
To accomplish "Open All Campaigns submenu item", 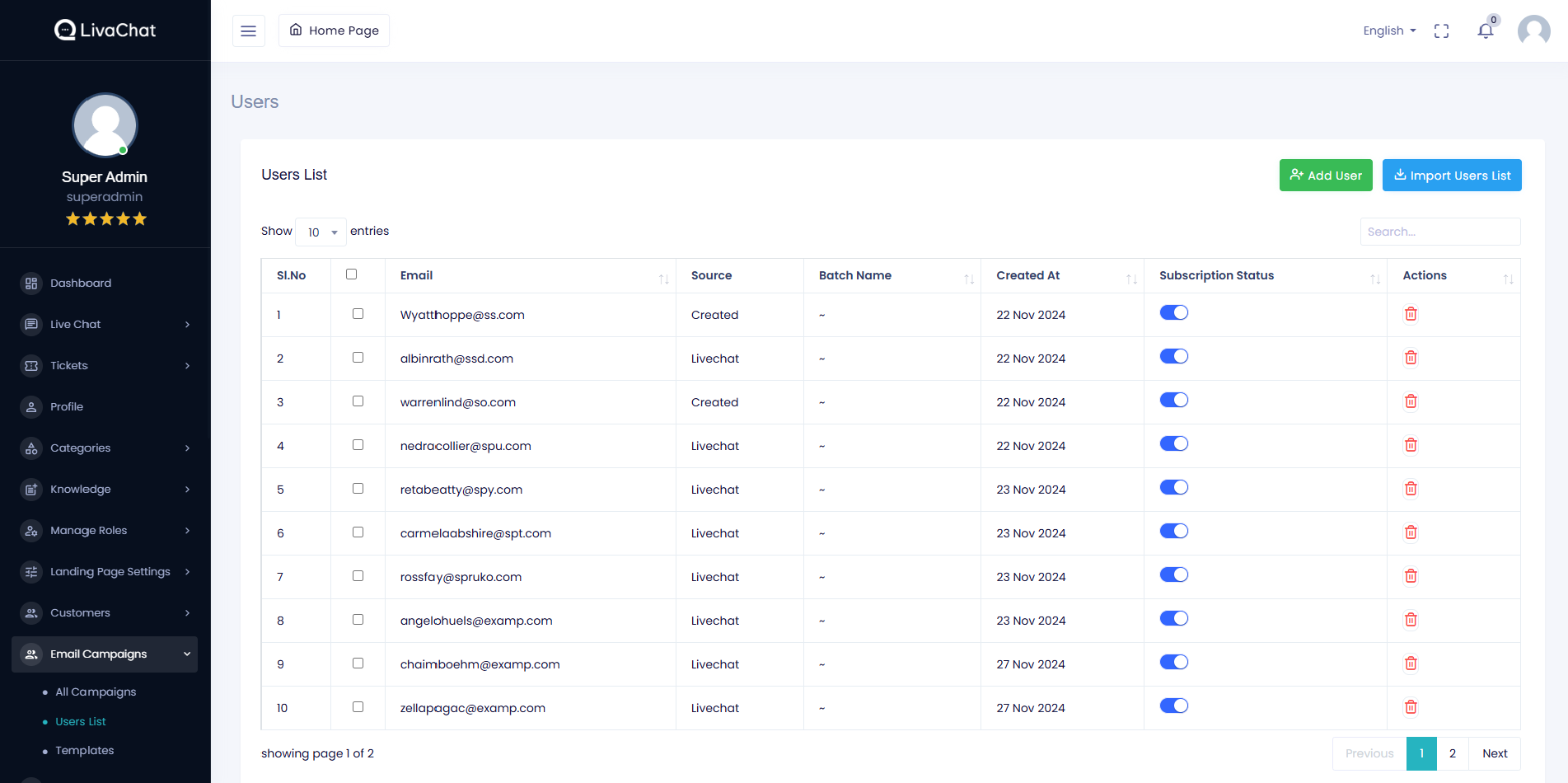I will (x=96, y=692).
